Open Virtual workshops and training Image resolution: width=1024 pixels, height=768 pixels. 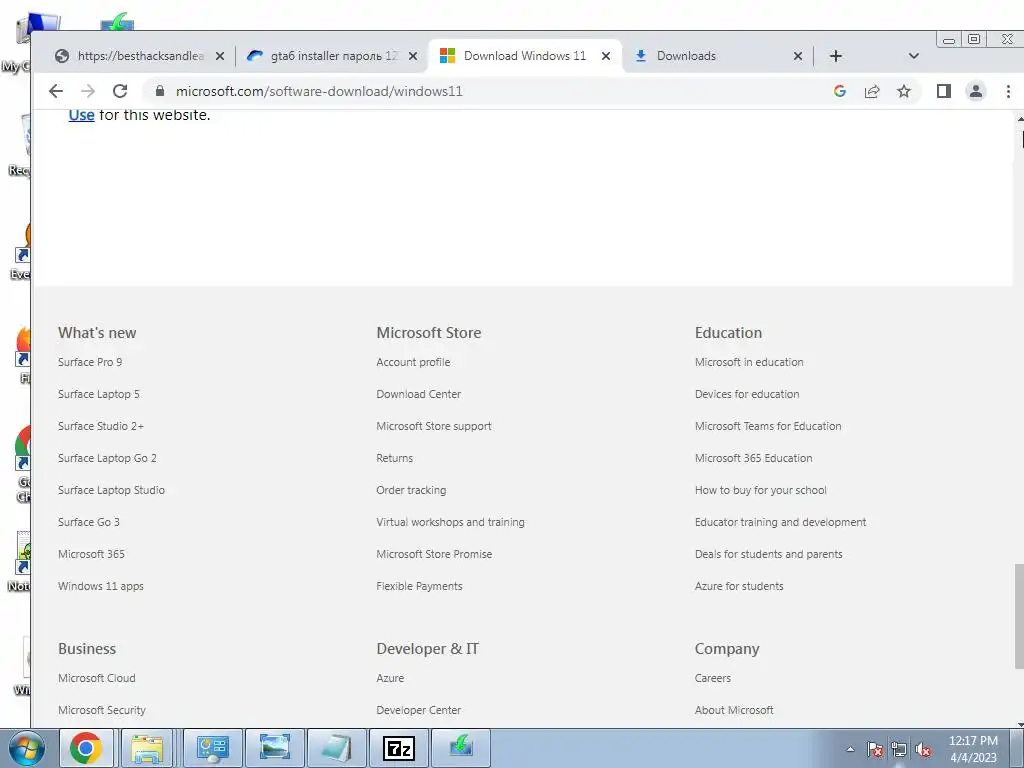pos(451,522)
